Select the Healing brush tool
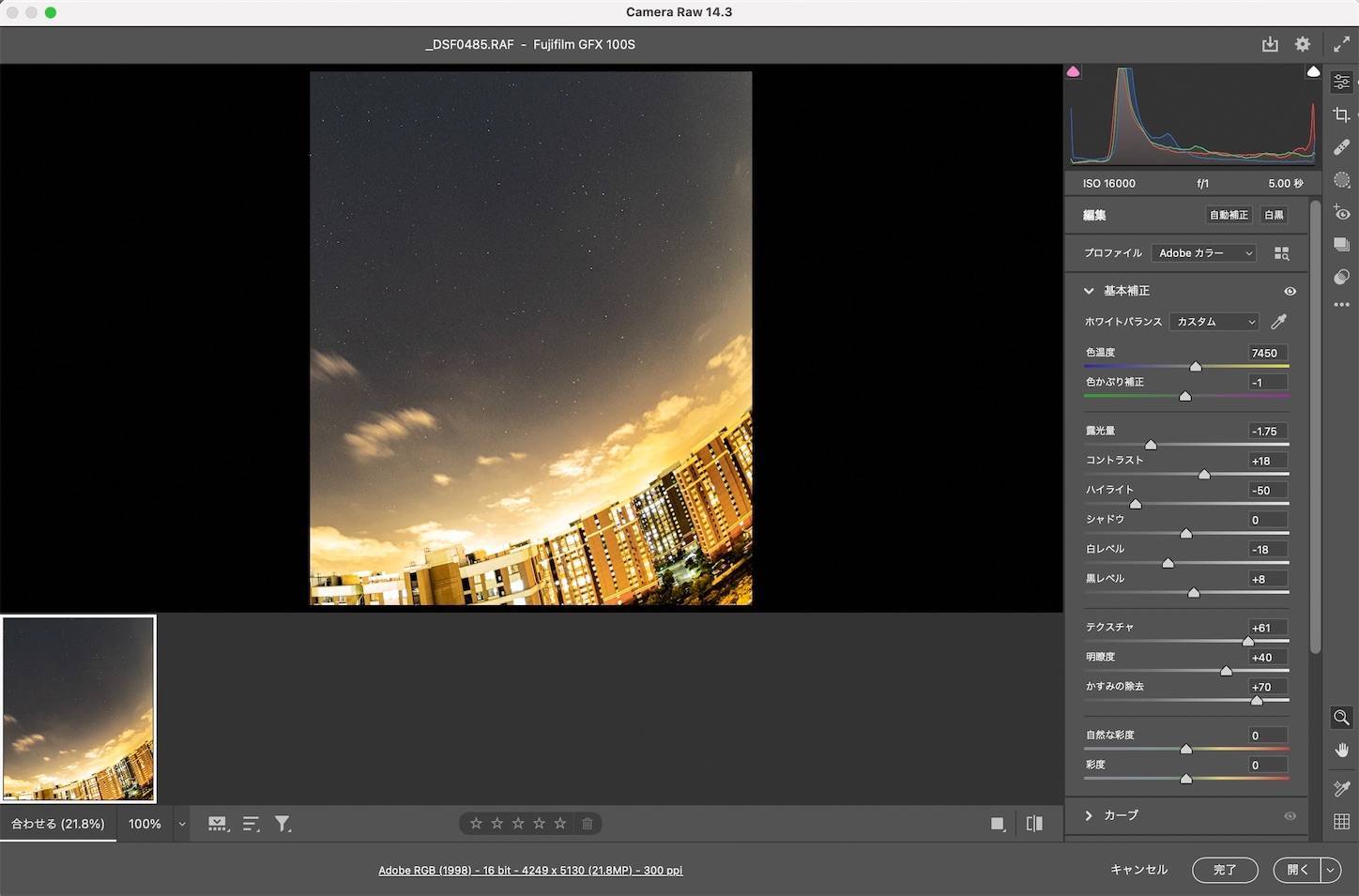1359x896 pixels. (x=1341, y=147)
